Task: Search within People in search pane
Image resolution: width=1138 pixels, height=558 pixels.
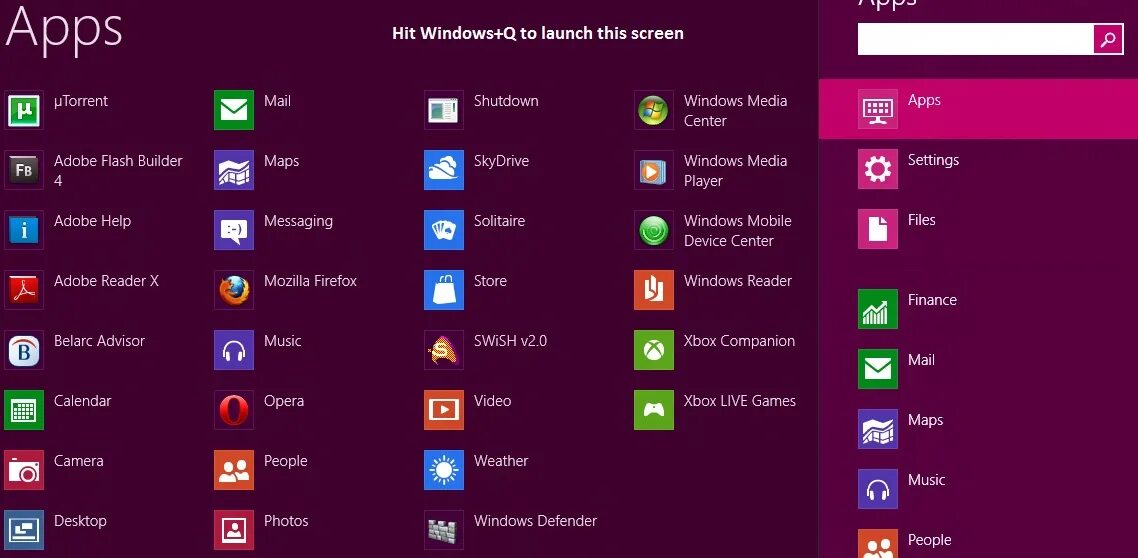Action: point(978,543)
